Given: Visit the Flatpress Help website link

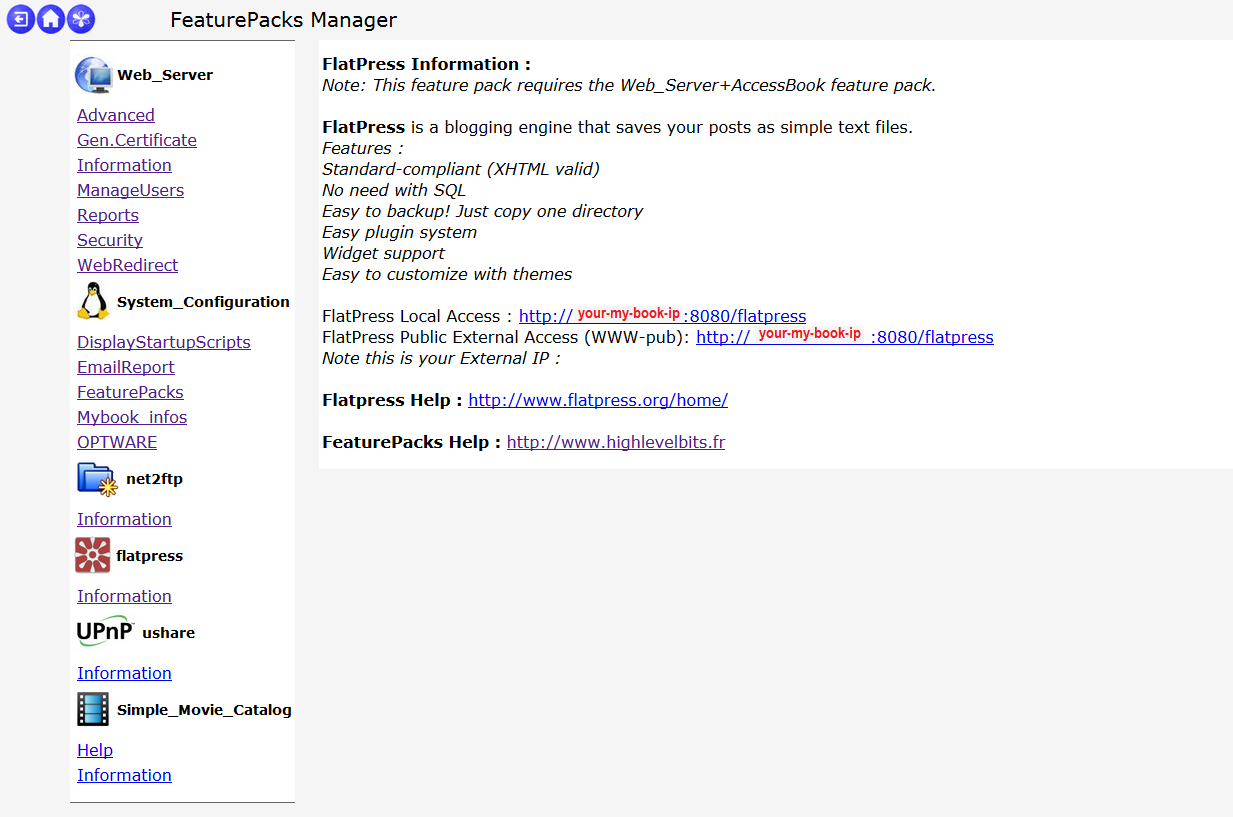Looking at the screenshot, I should pos(597,400).
